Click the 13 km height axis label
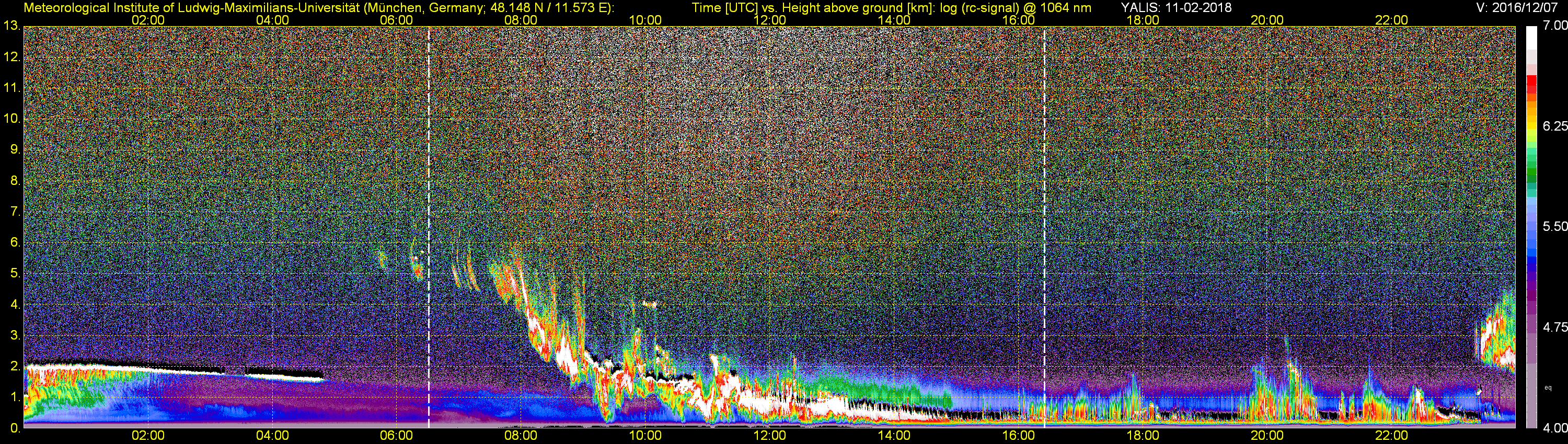This screenshot has height=444, width=1568. pos(11,26)
